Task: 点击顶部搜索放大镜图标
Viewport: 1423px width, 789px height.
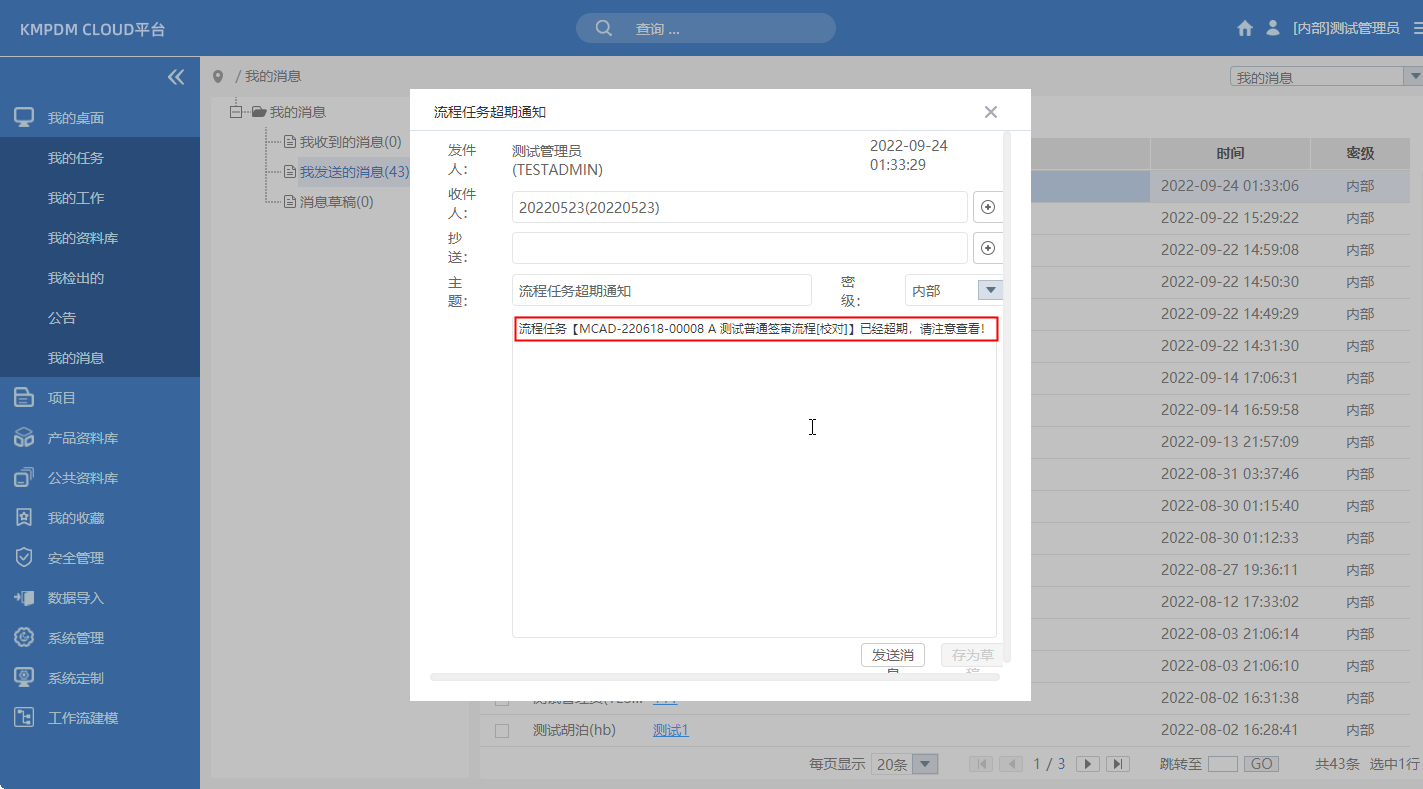Action: tap(603, 27)
